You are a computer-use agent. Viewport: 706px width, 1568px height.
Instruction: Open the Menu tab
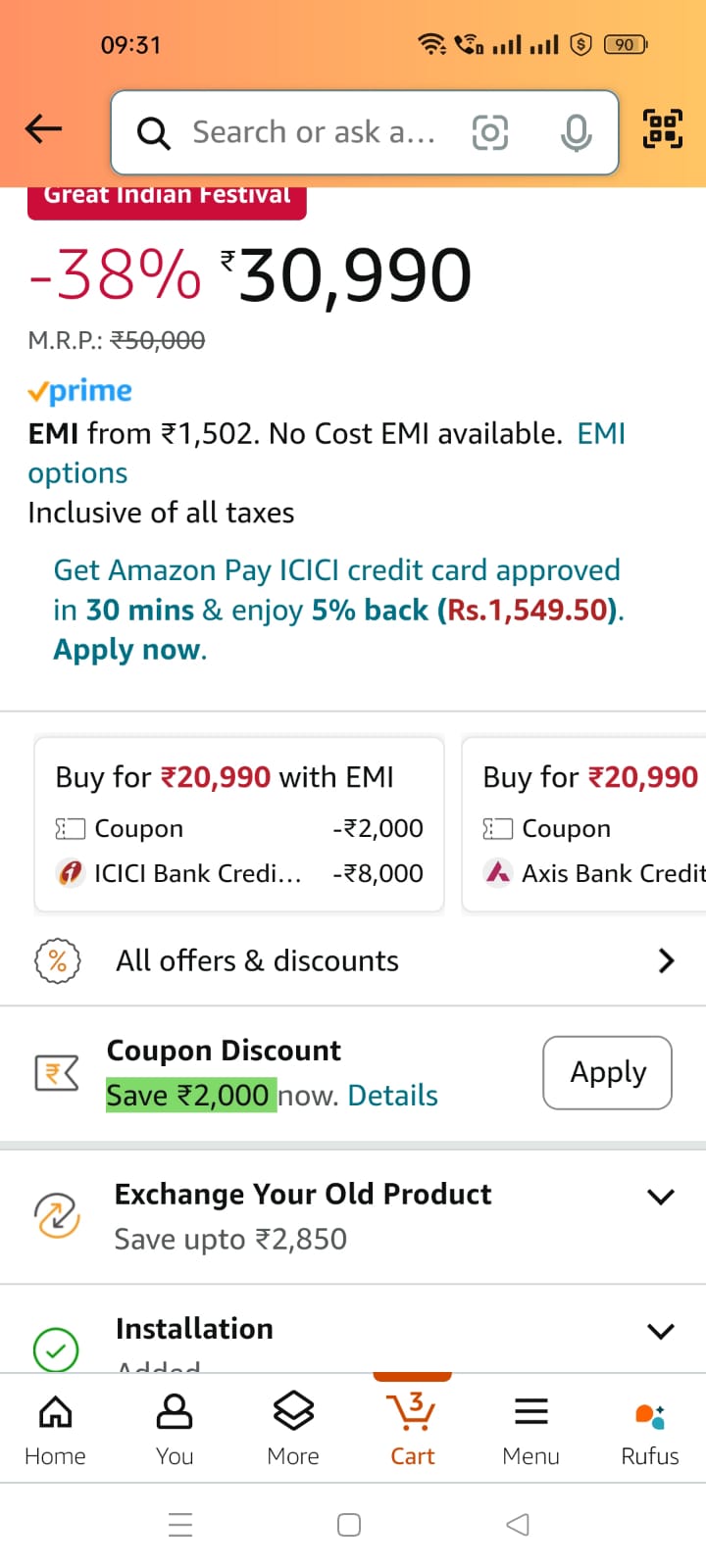click(x=530, y=1431)
